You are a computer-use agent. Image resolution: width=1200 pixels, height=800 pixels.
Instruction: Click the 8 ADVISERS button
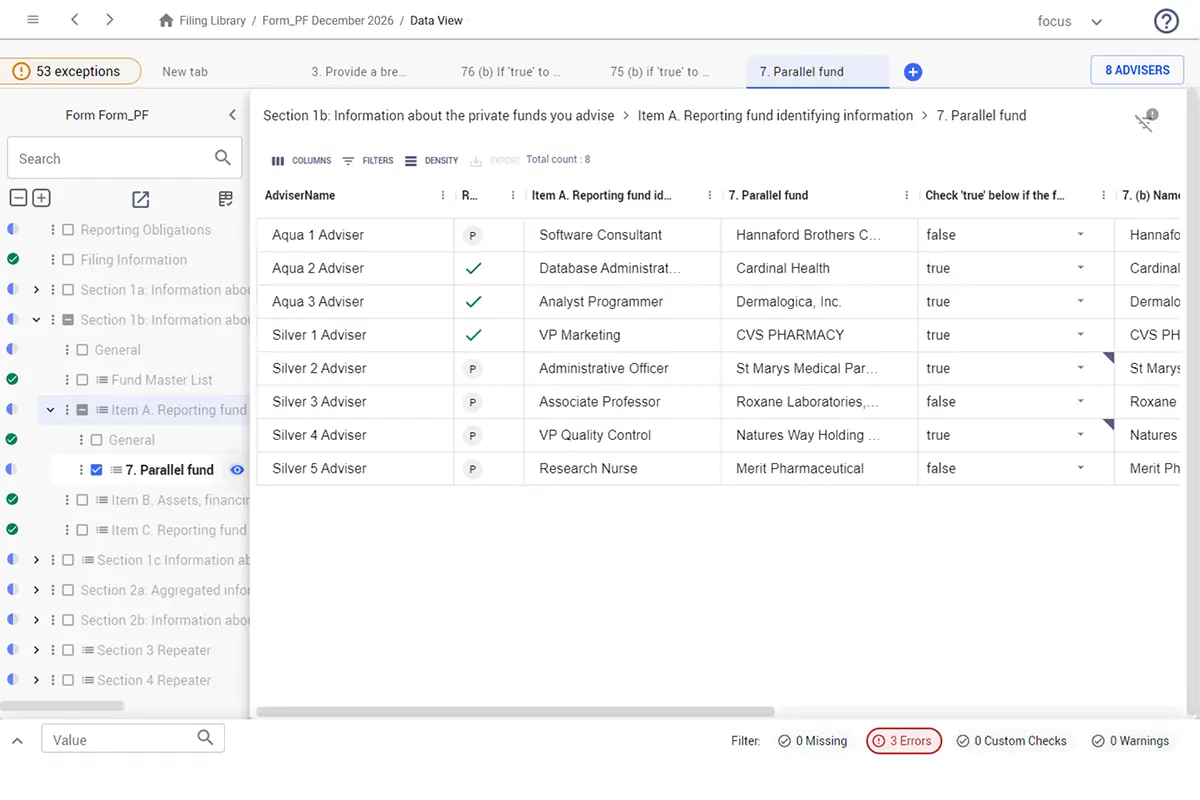(1137, 70)
